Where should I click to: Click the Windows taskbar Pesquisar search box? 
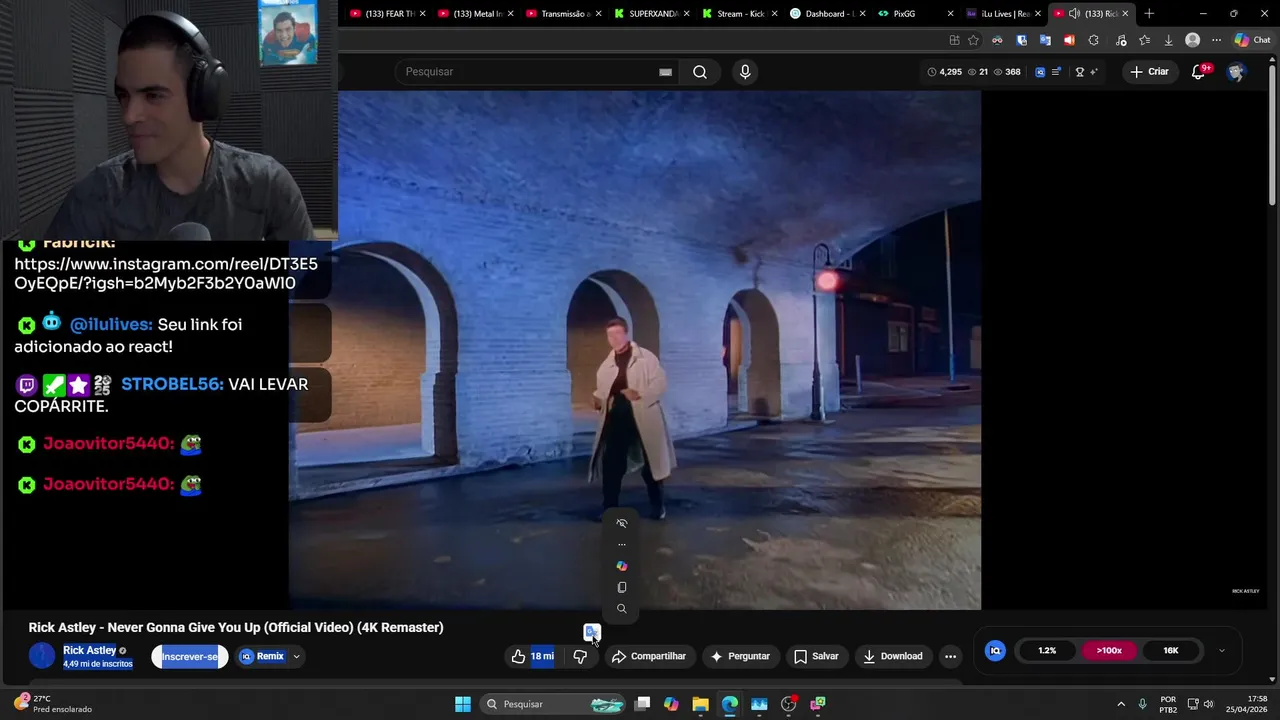coord(553,704)
